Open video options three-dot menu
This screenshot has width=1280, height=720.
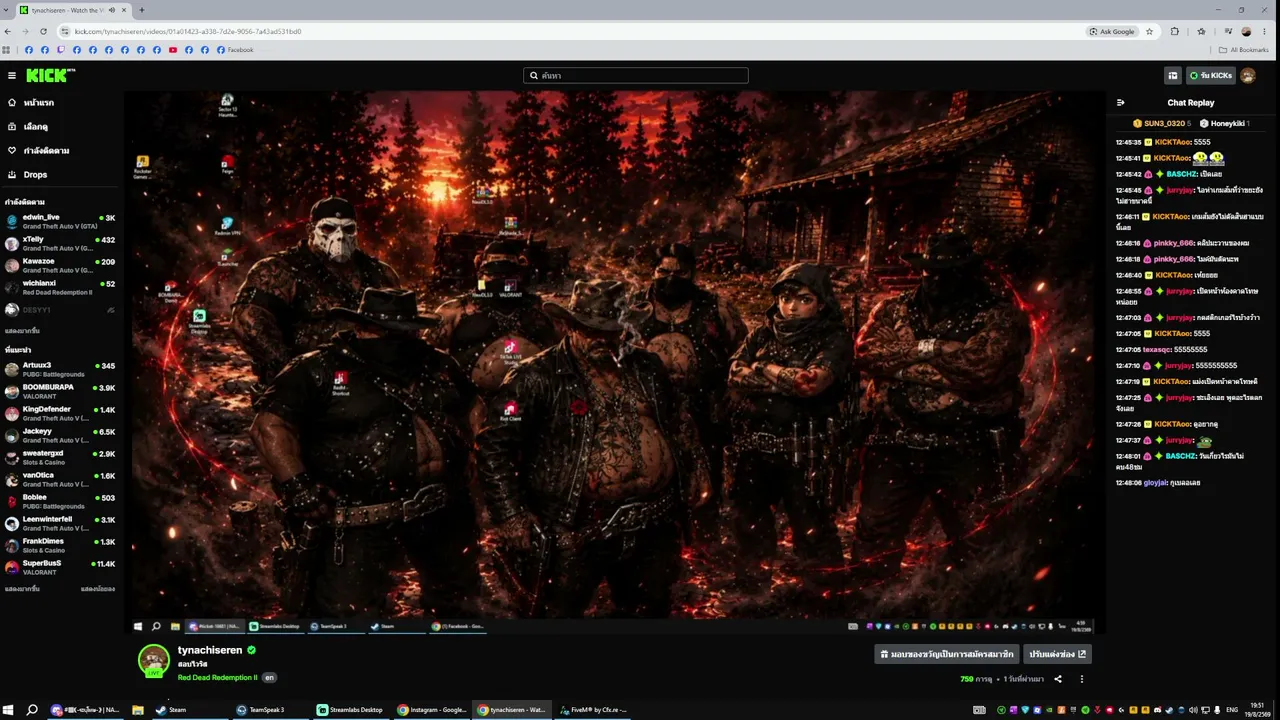(x=1082, y=679)
